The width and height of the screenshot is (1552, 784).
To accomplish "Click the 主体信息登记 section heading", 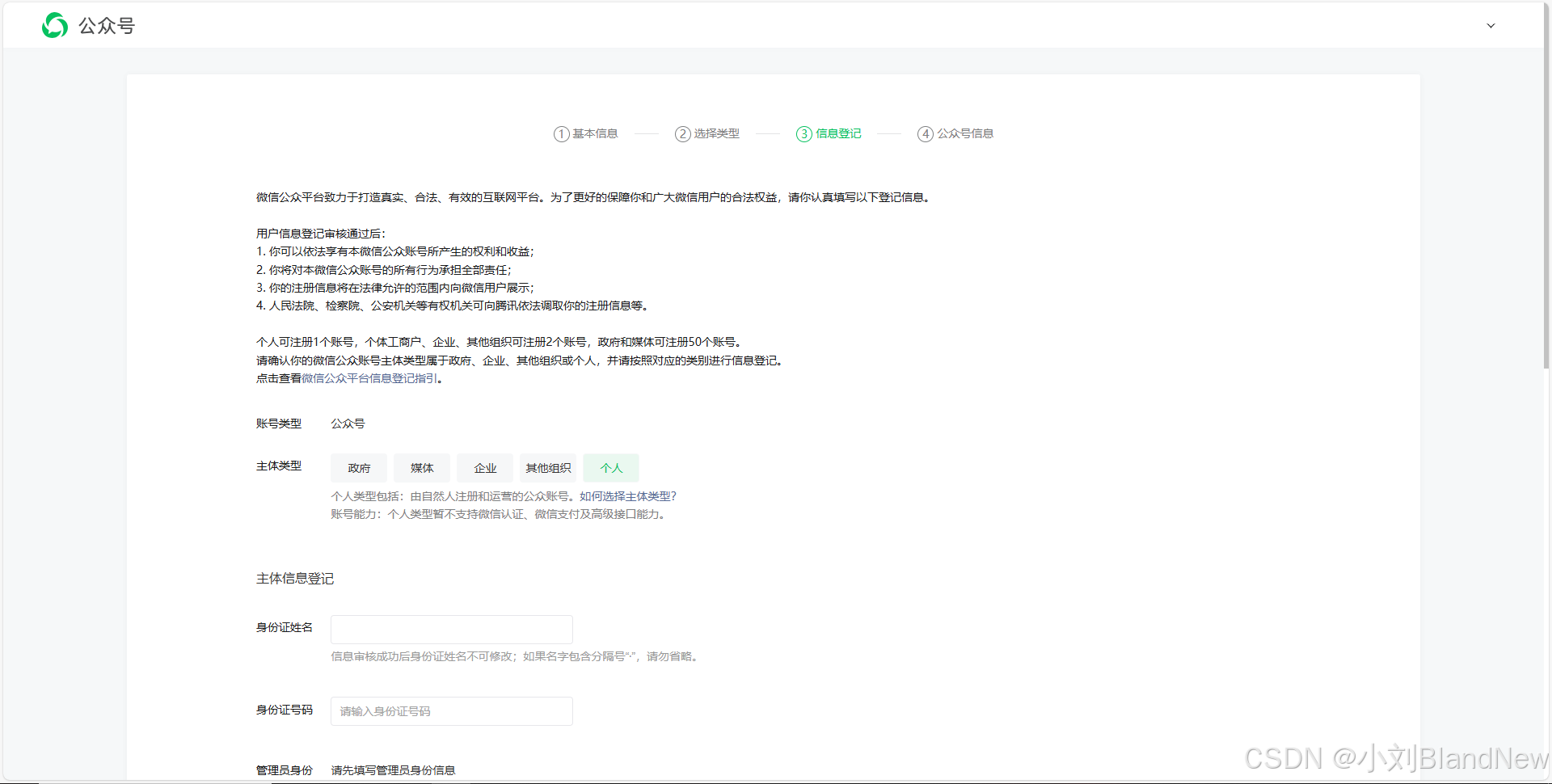I will pyautogui.click(x=295, y=579).
